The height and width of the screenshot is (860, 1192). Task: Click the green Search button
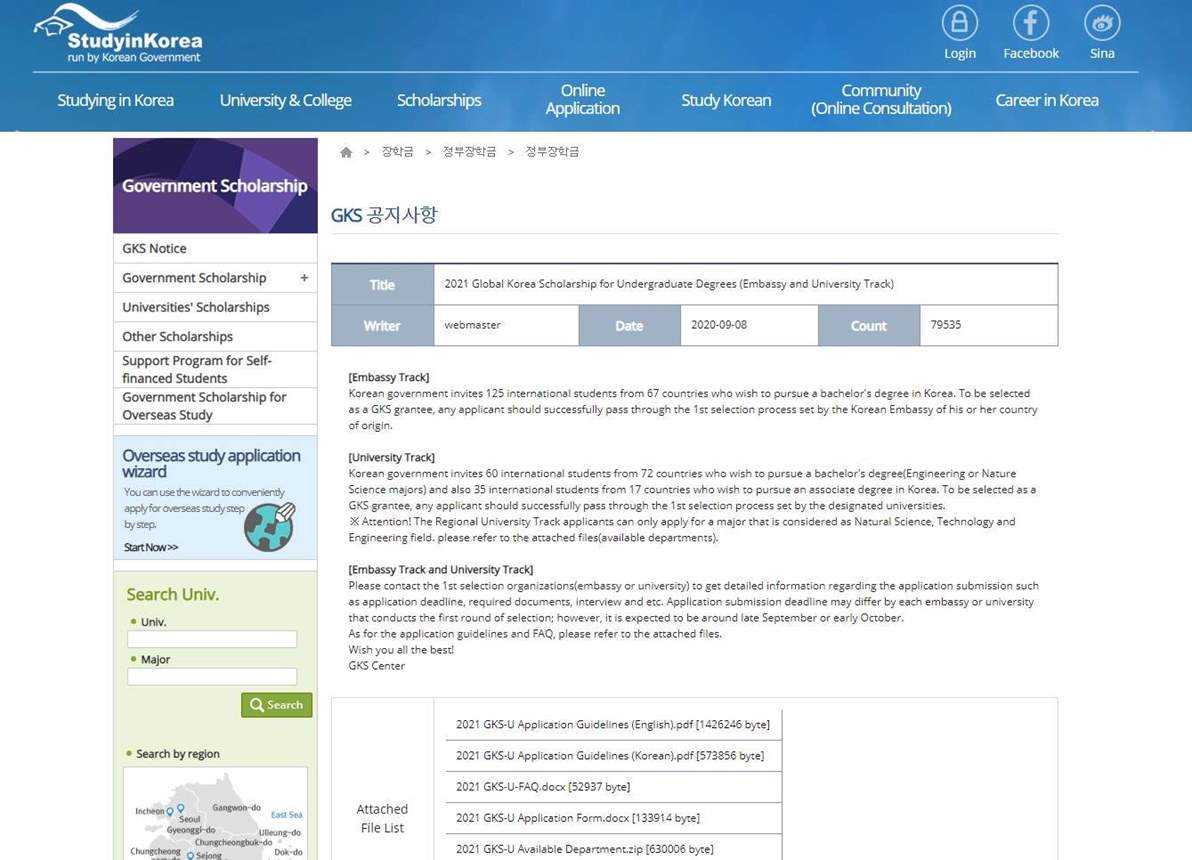(x=276, y=705)
